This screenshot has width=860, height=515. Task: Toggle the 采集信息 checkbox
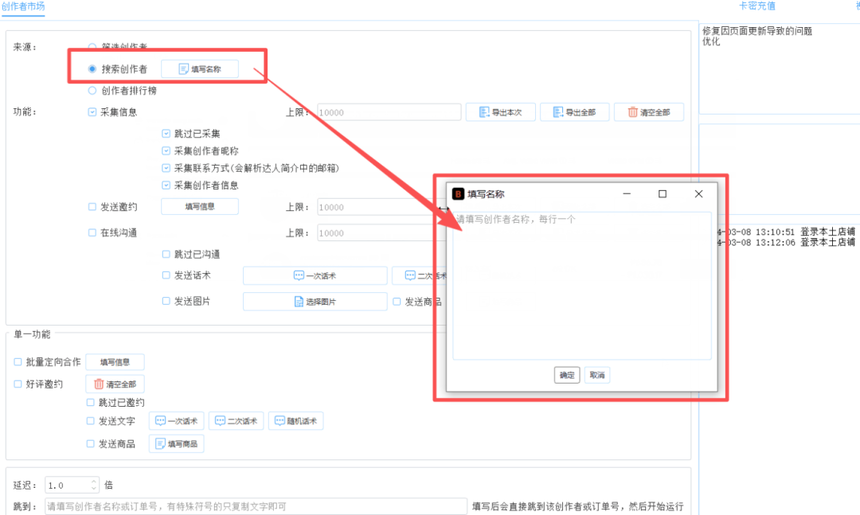point(92,112)
